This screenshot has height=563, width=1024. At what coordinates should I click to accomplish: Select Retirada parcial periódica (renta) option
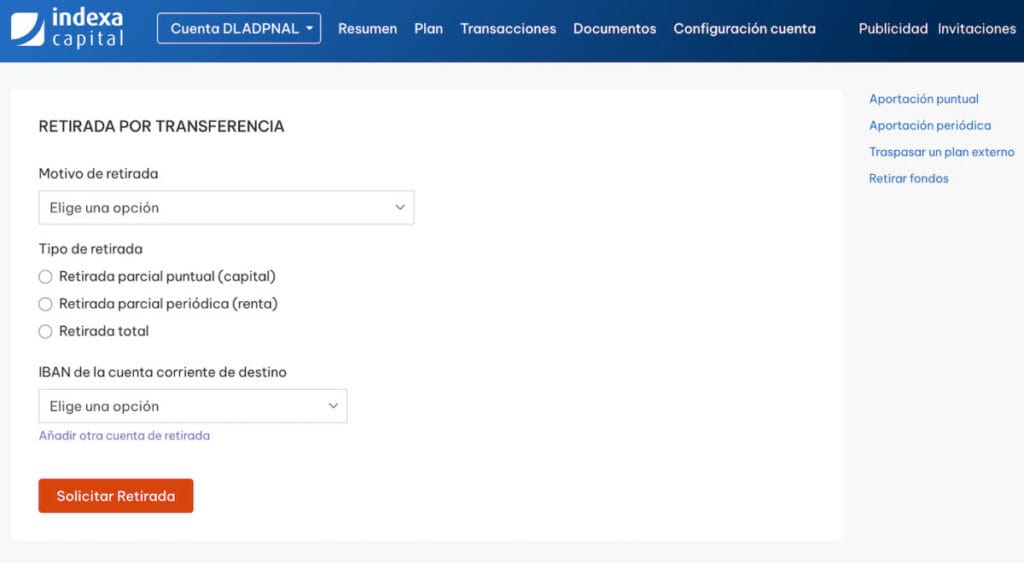tap(45, 304)
